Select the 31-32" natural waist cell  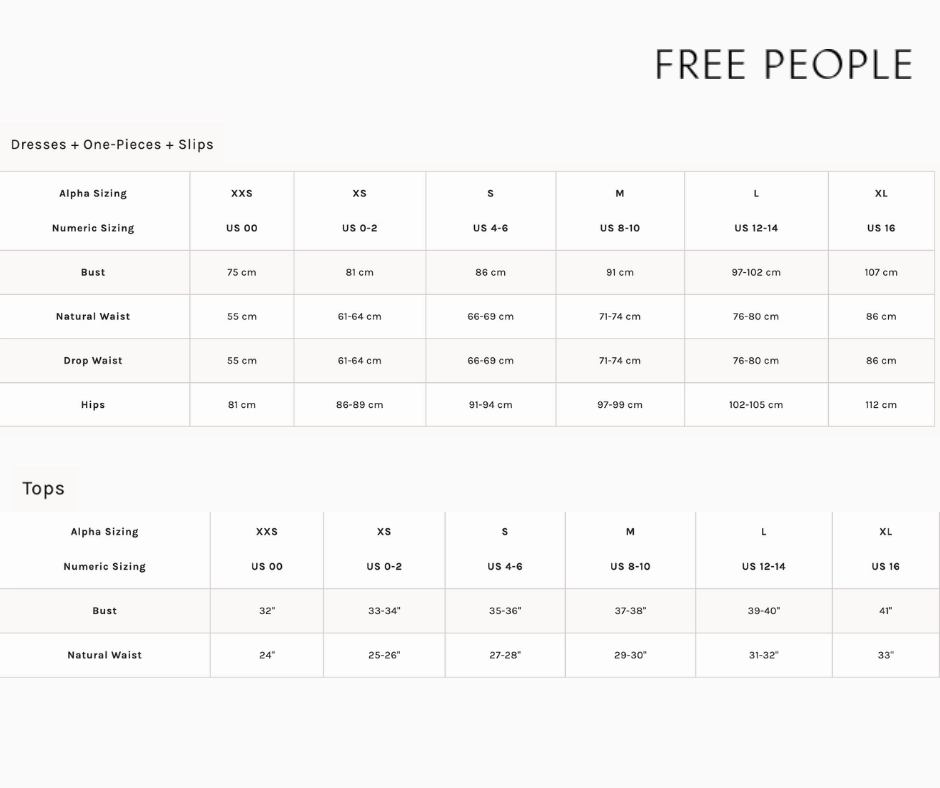point(763,655)
